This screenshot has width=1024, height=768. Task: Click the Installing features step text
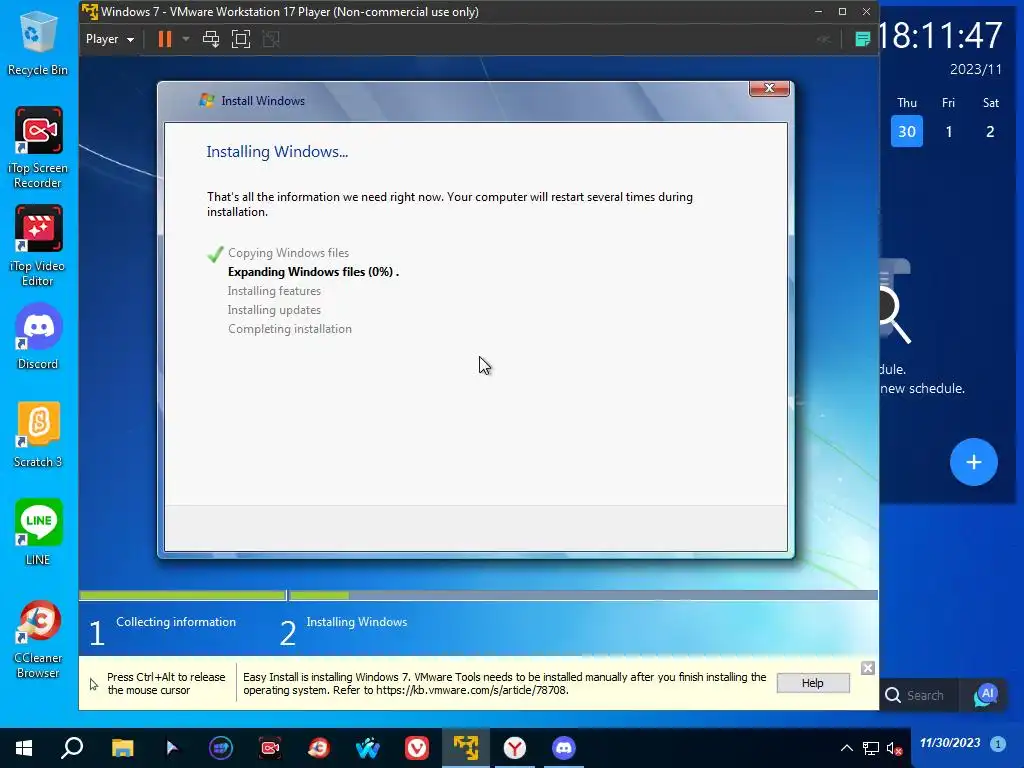[x=274, y=291]
